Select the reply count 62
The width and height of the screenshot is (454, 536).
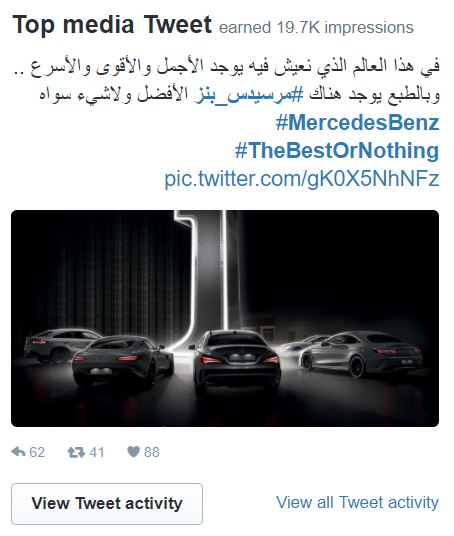(37, 452)
